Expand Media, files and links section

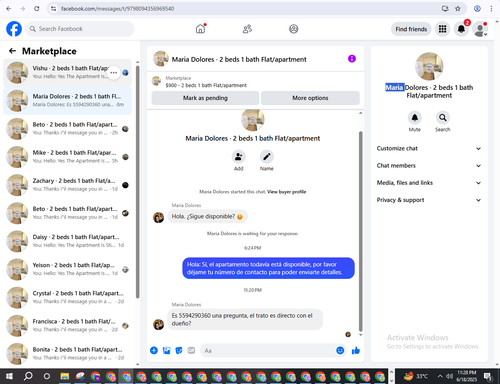pyautogui.click(x=429, y=183)
